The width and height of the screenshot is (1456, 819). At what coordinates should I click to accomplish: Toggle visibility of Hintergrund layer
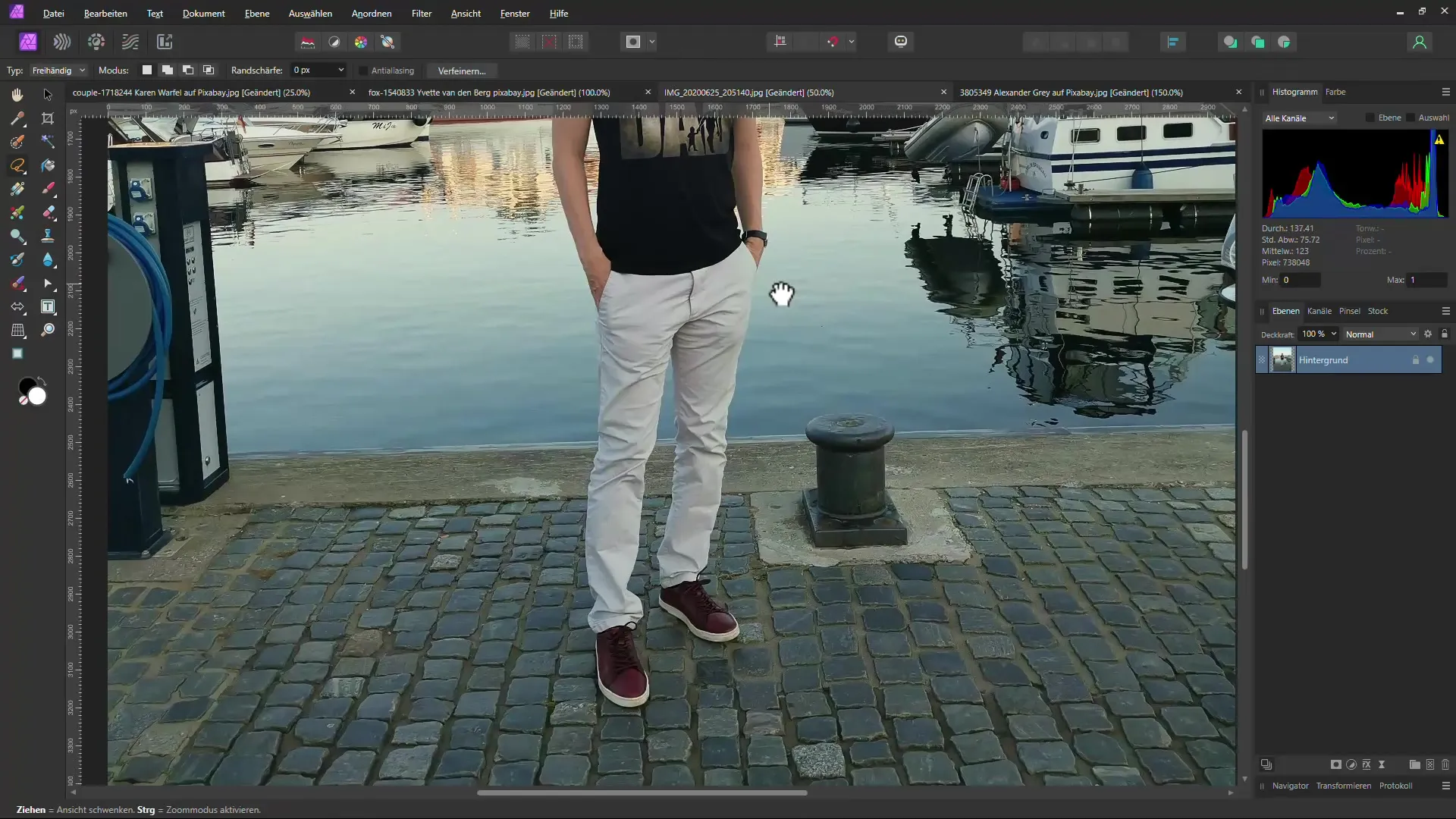pos(1430,360)
